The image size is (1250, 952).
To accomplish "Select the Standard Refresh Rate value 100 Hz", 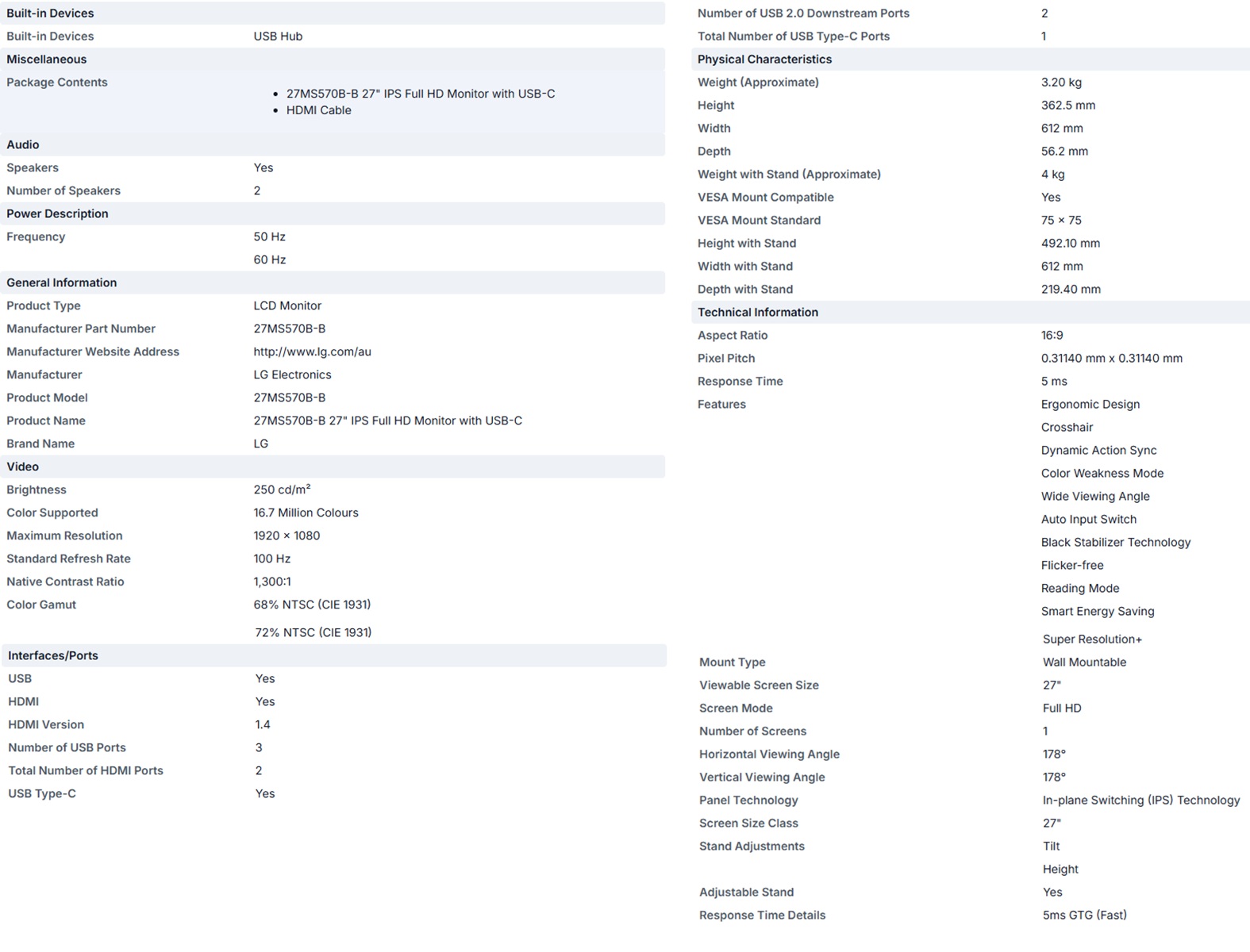I will (x=272, y=559).
